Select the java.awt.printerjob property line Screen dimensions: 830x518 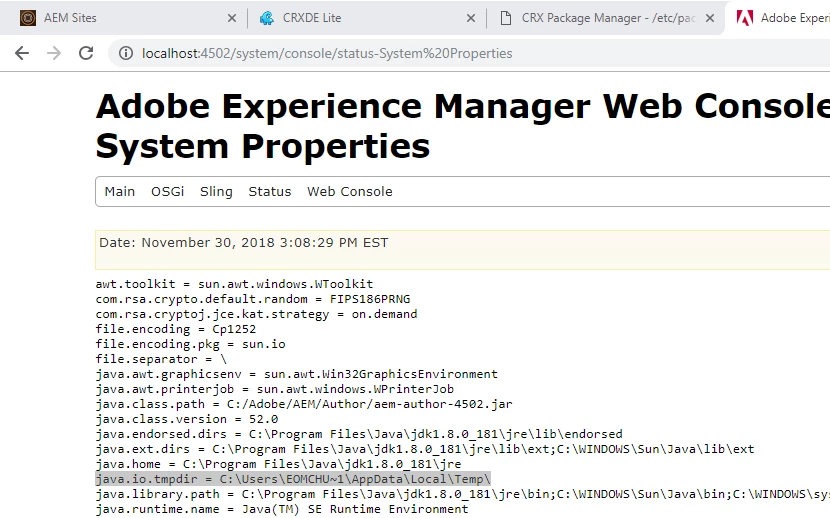pos(275,389)
